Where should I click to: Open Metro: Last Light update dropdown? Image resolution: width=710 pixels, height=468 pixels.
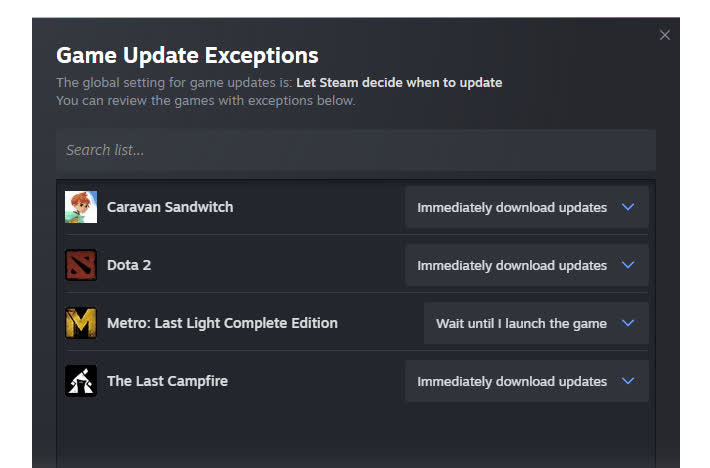click(x=535, y=323)
